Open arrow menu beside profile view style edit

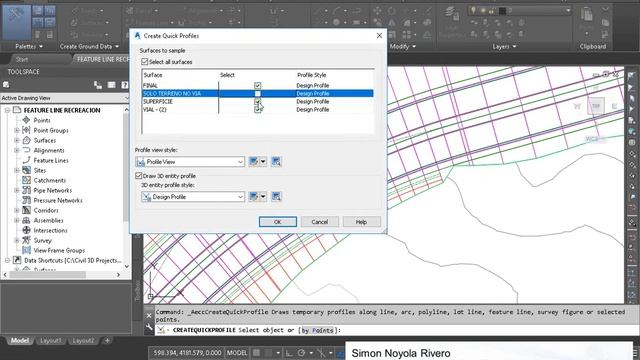[263, 162]
